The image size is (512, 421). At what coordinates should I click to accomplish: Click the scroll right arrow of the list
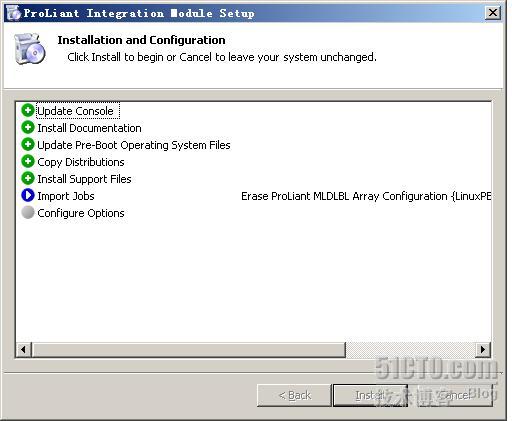tap(483, 350)
